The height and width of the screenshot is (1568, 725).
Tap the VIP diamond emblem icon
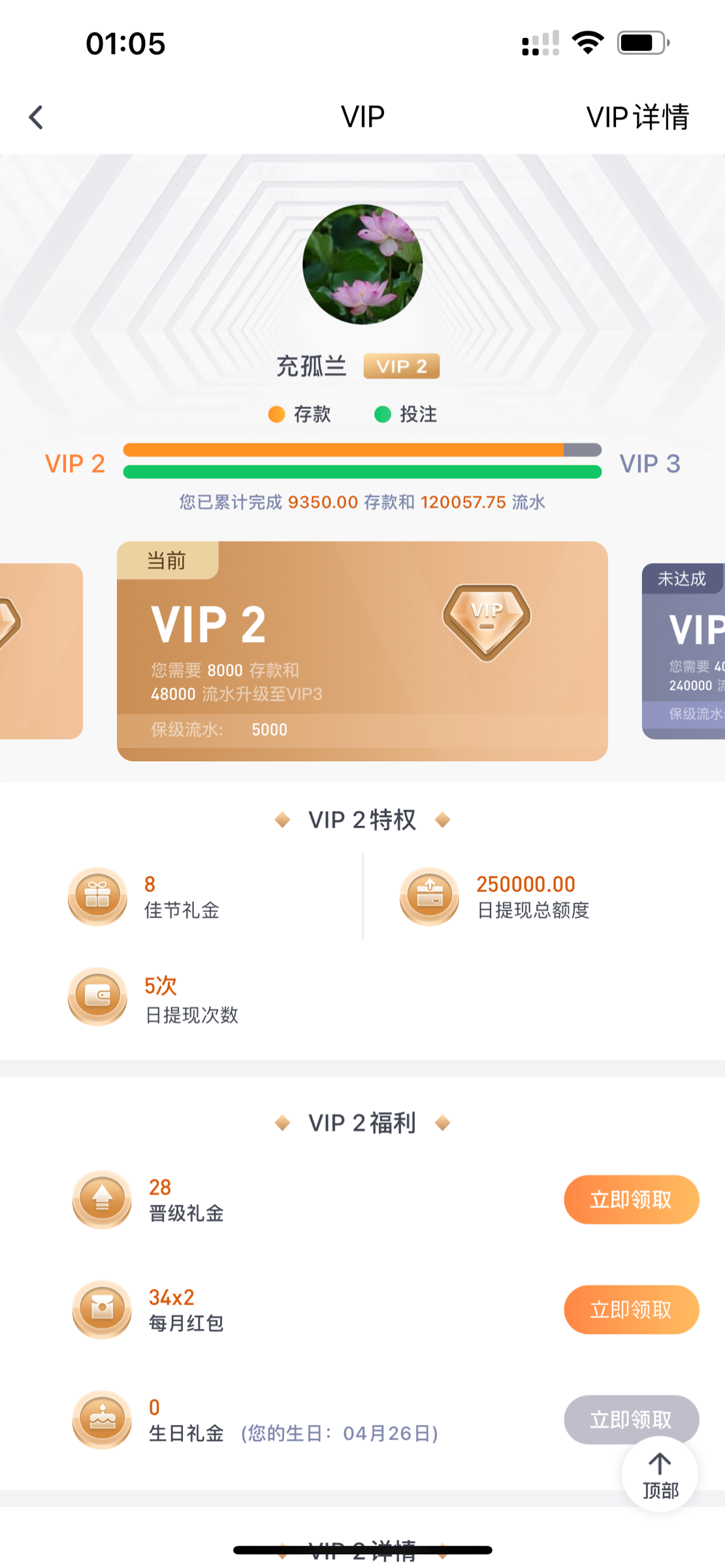[x=487, y=621]
